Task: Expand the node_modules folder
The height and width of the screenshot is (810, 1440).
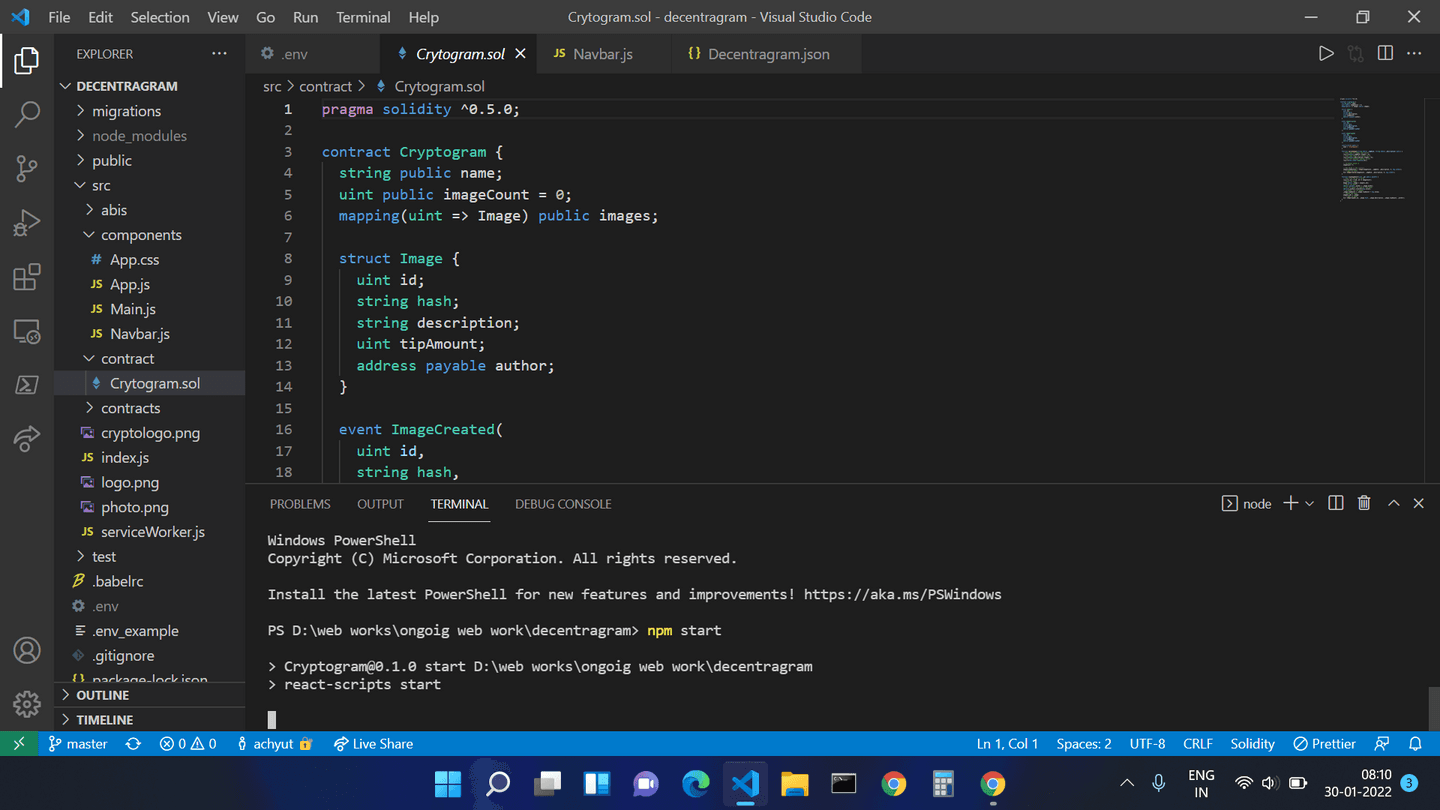Action: pyautogui.click(x=150, y=136)
